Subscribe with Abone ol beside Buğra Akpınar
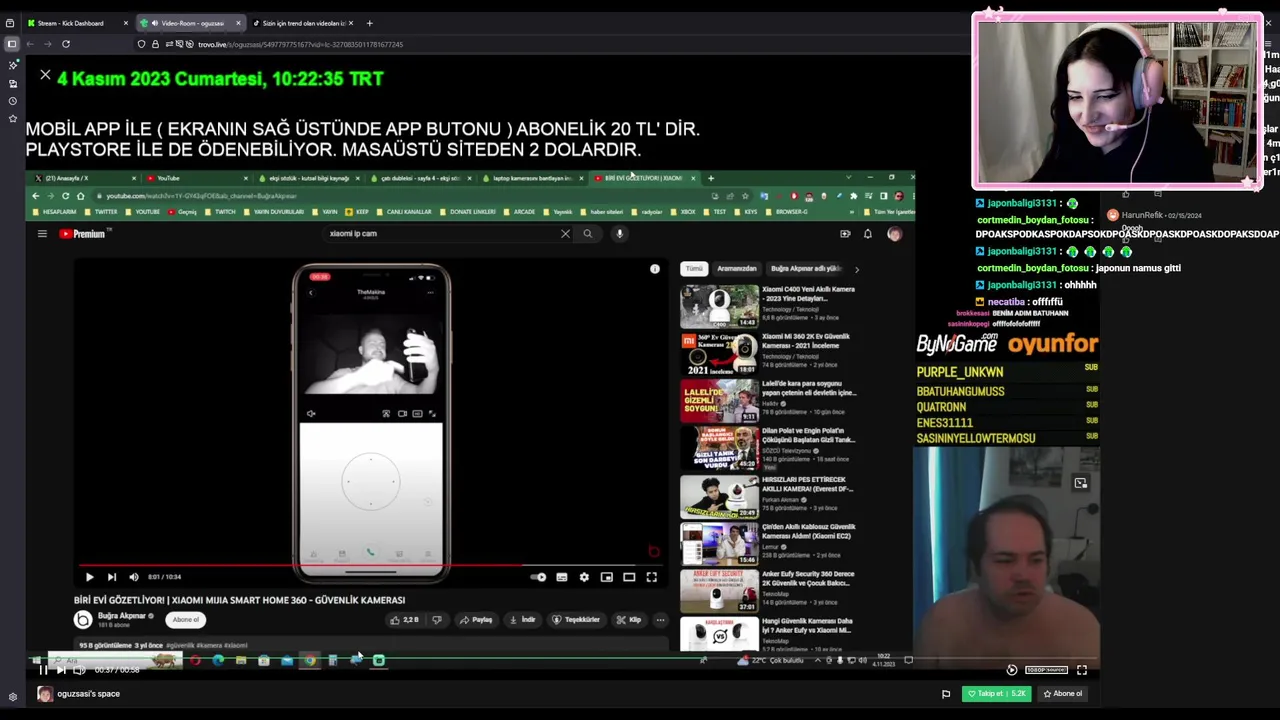 coord(186,620)
